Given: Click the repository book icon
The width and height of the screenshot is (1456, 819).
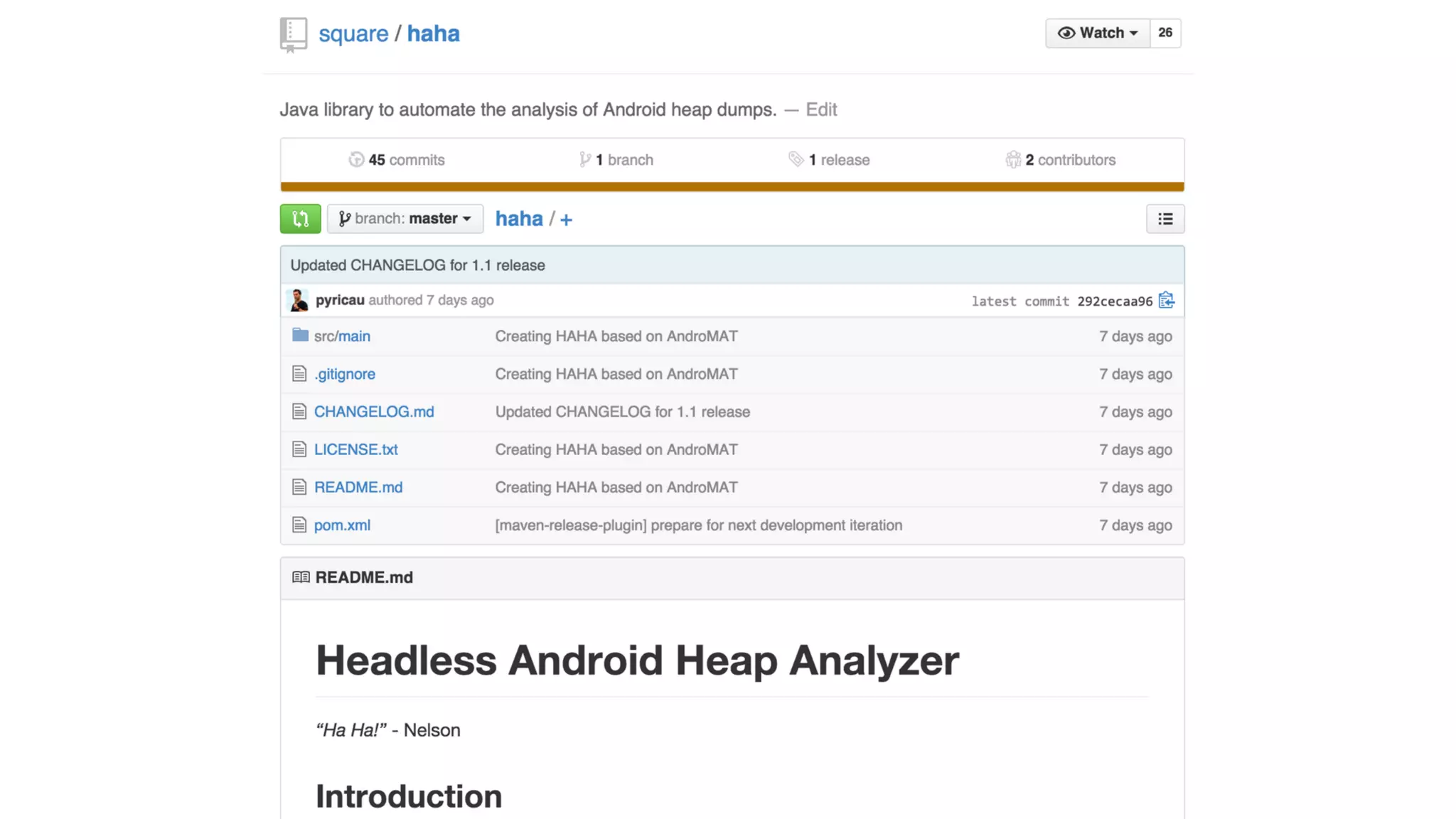Looking at the screenshot, I should [293, 34].
